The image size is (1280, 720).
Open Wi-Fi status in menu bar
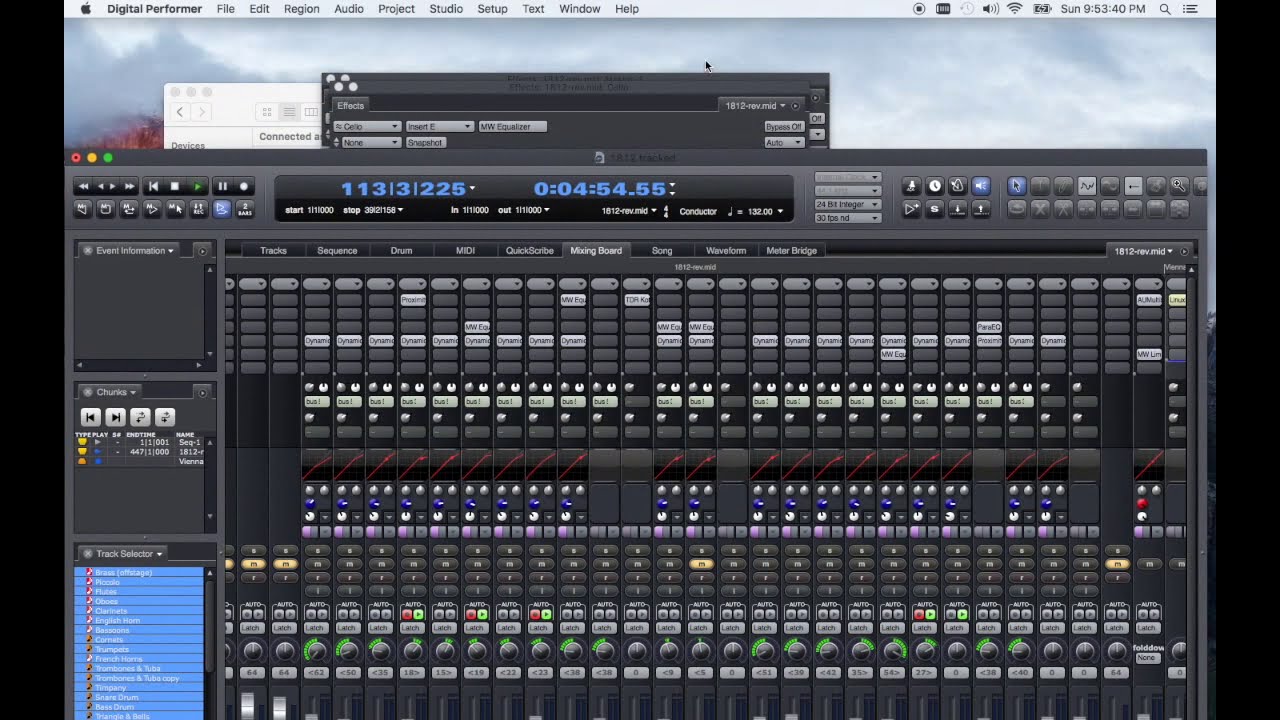tap(1014, 9)
